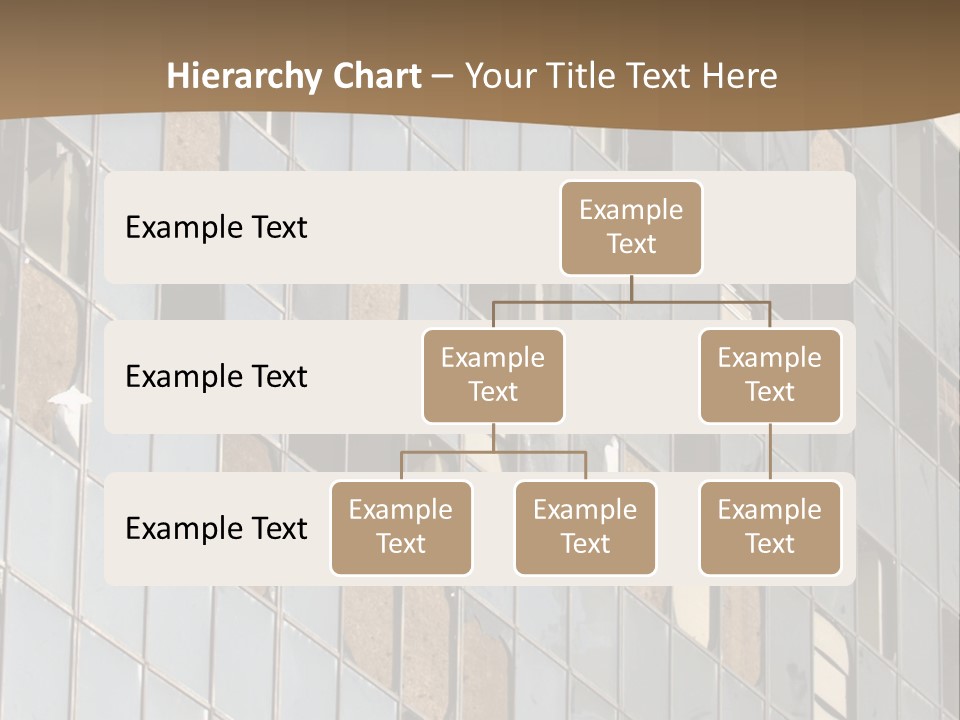Click the building background image below the chart
Image resolution: width=960 pixels, height=720 pixels.
coord(480,650)
